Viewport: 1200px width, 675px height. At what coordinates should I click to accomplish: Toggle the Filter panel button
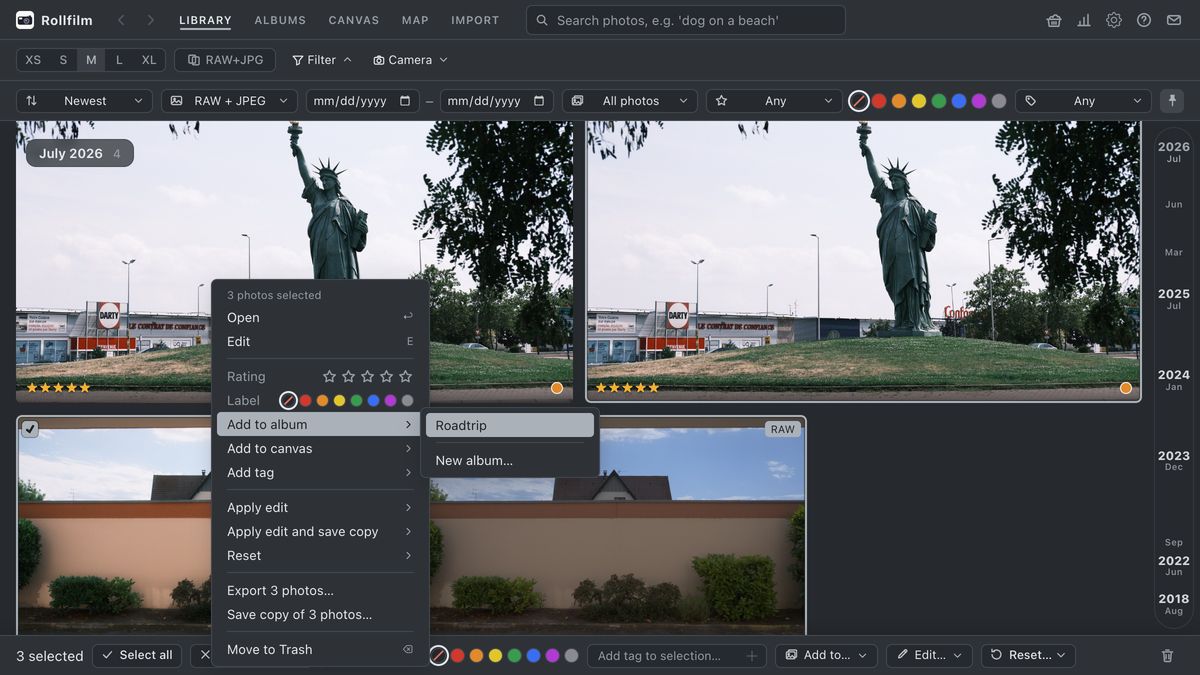click(x=321, y=60)
